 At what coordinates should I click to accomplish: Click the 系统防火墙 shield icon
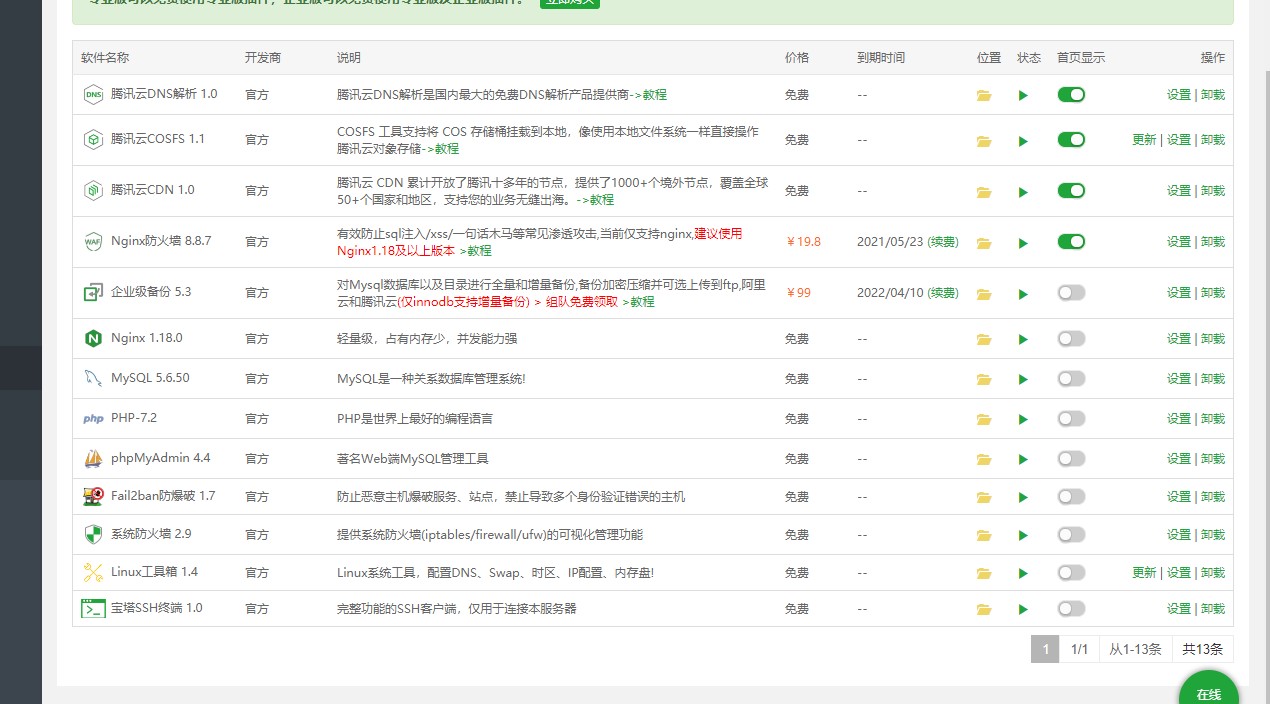click(x=93, y=534)
